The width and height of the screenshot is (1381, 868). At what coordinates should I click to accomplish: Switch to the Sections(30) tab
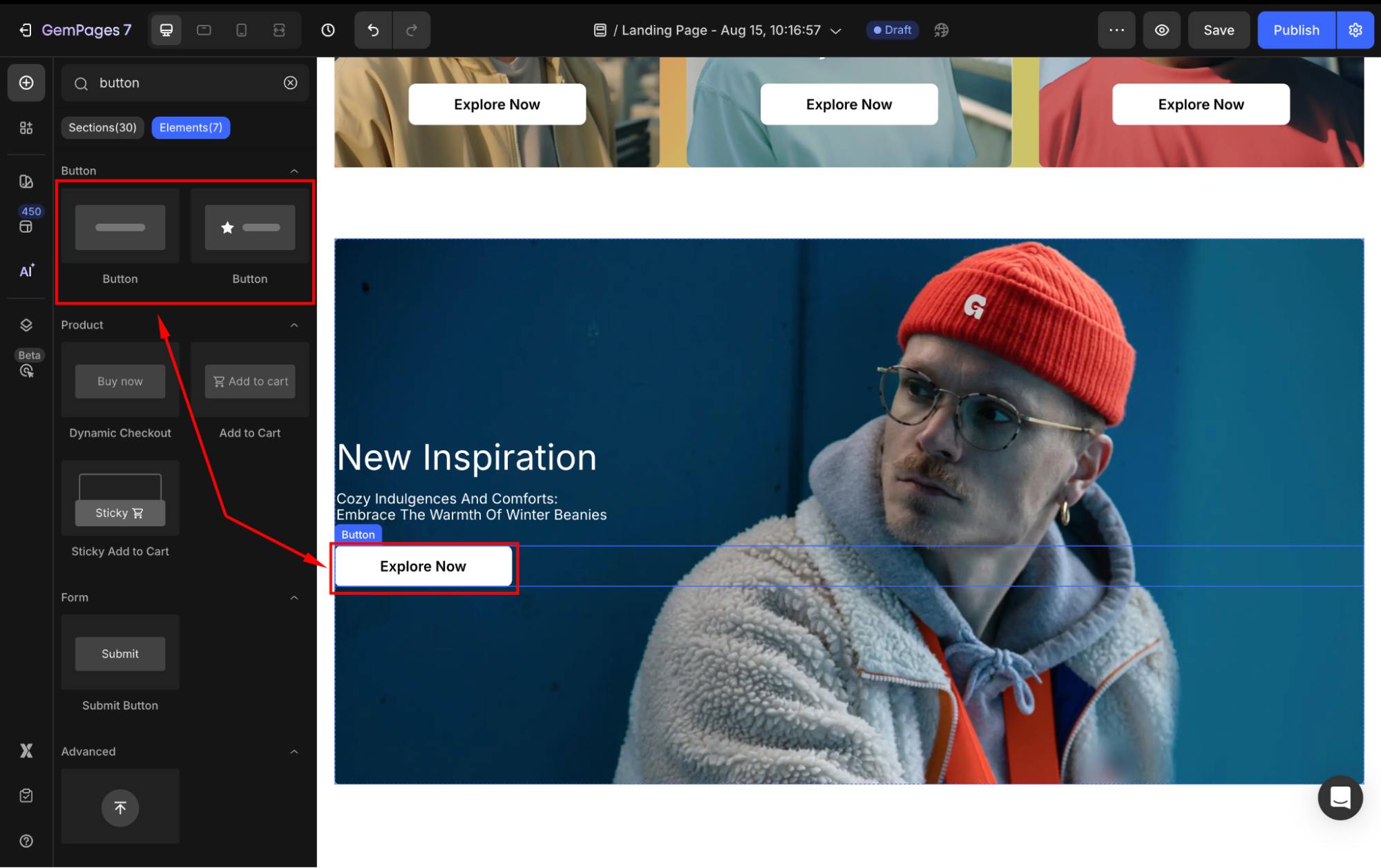[x=102, y=127]
